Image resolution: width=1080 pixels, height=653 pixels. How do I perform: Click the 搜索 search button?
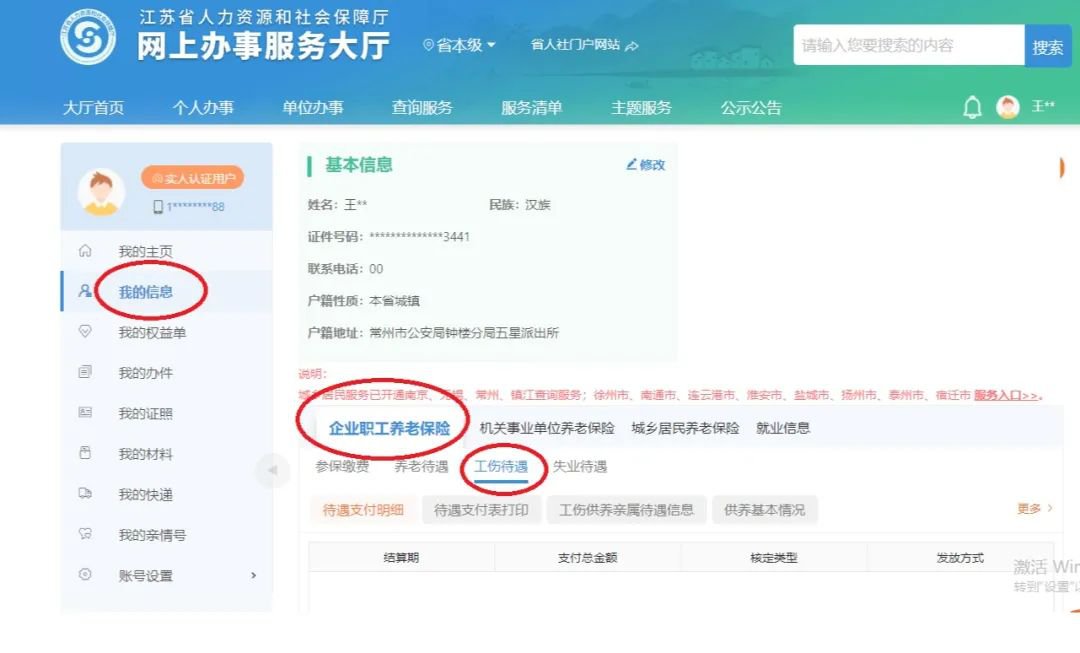pos(1047,46)
